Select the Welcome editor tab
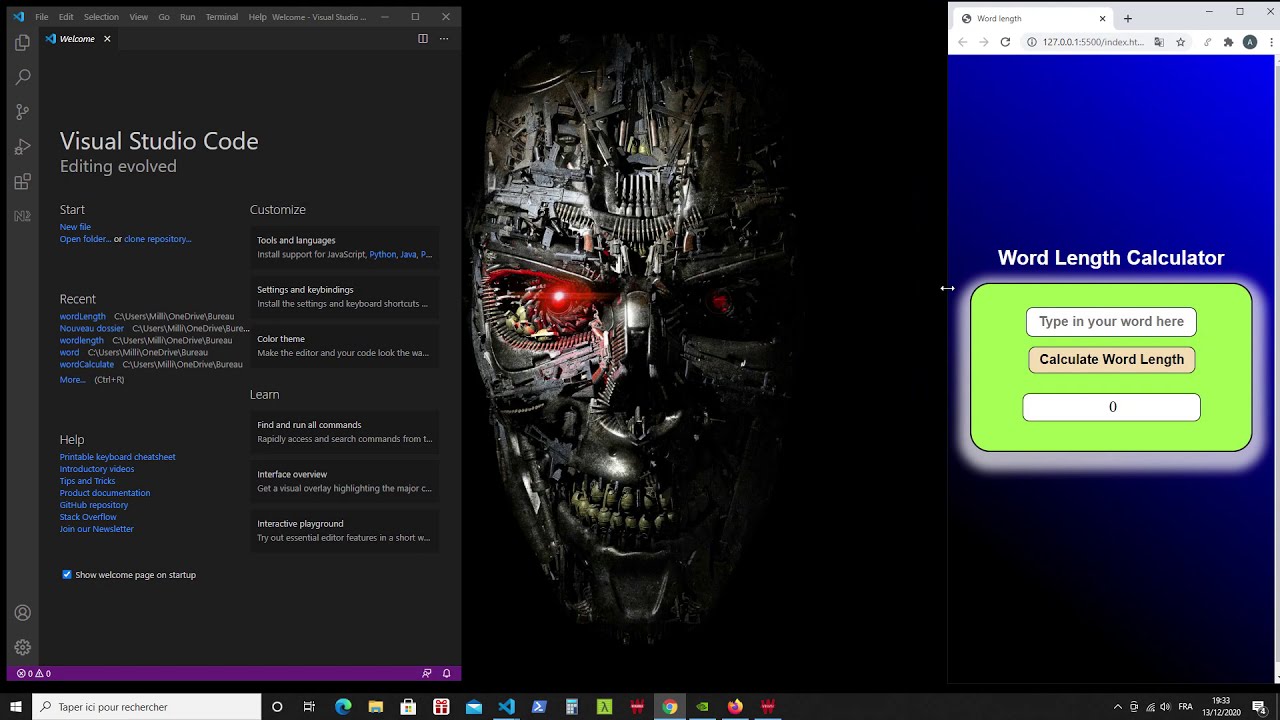 coord(78,39)
